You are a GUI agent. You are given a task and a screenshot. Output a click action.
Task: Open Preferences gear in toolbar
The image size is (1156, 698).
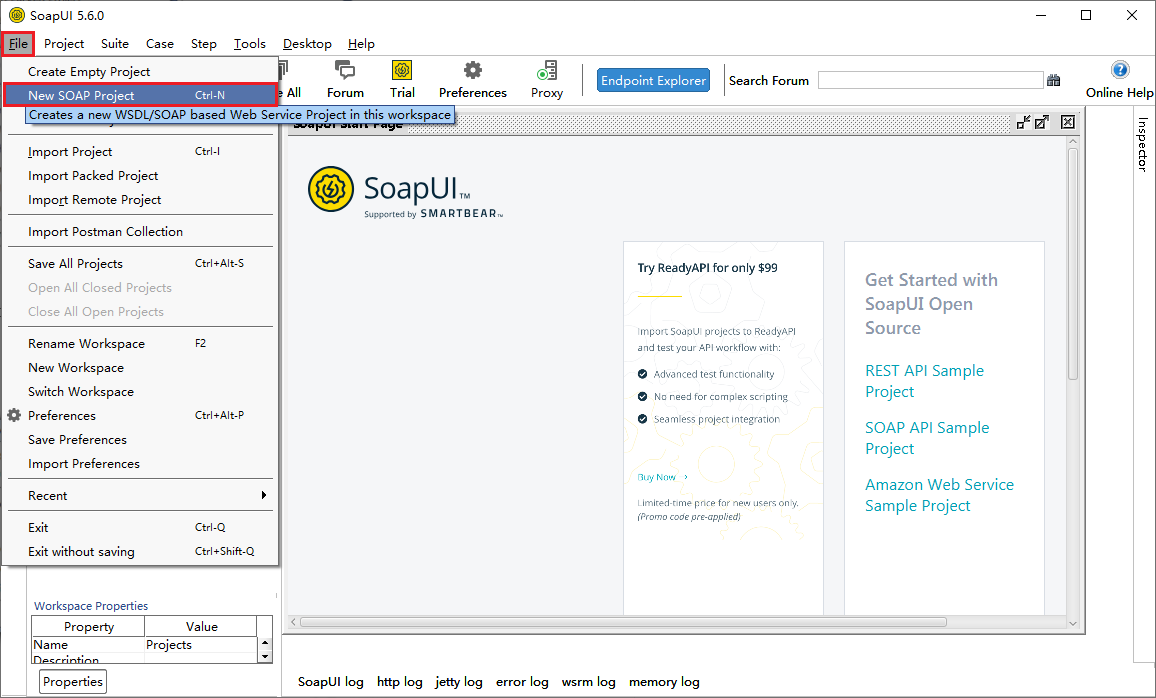[473, 80]
